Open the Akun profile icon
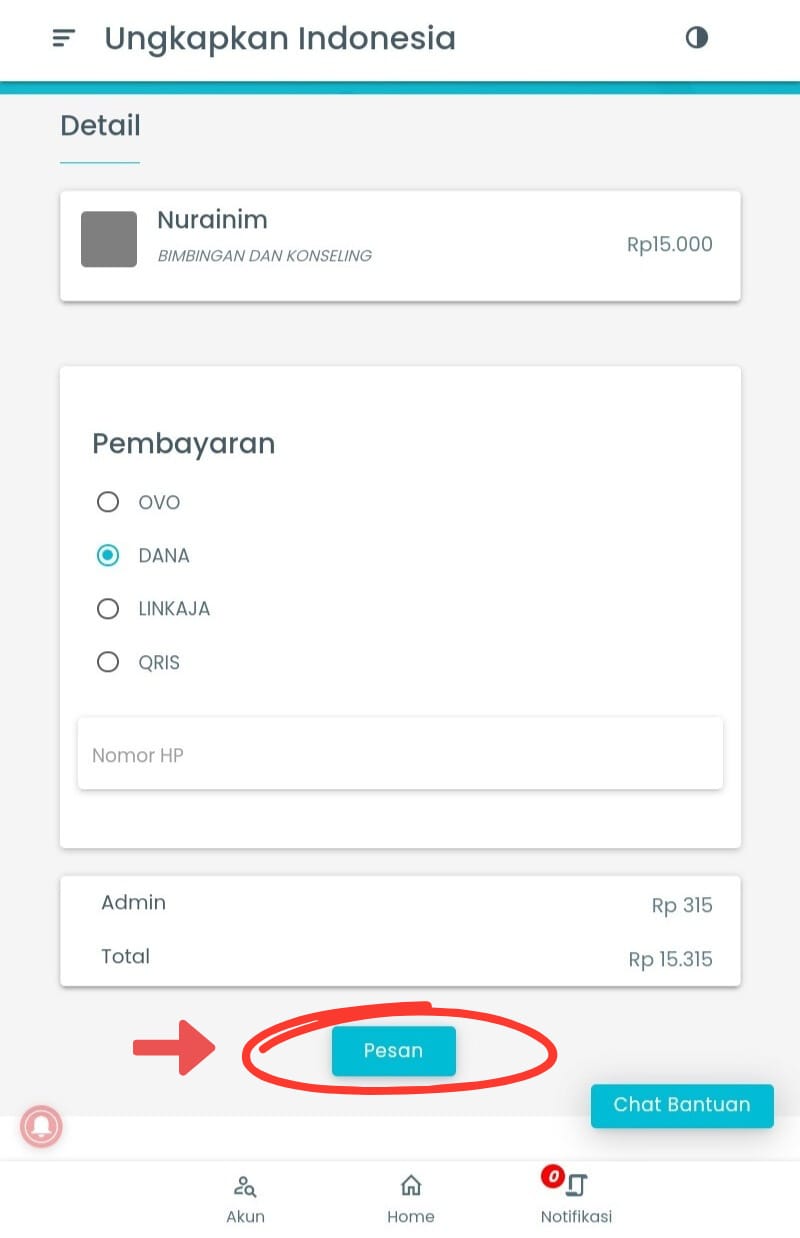Screen dimensions: 800x1238 [245, 1187]
